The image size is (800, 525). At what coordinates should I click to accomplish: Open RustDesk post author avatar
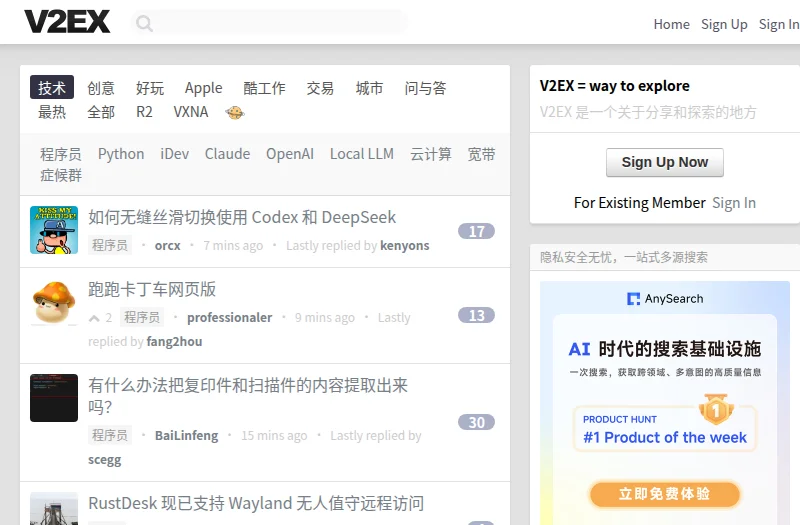coord(54,509)
